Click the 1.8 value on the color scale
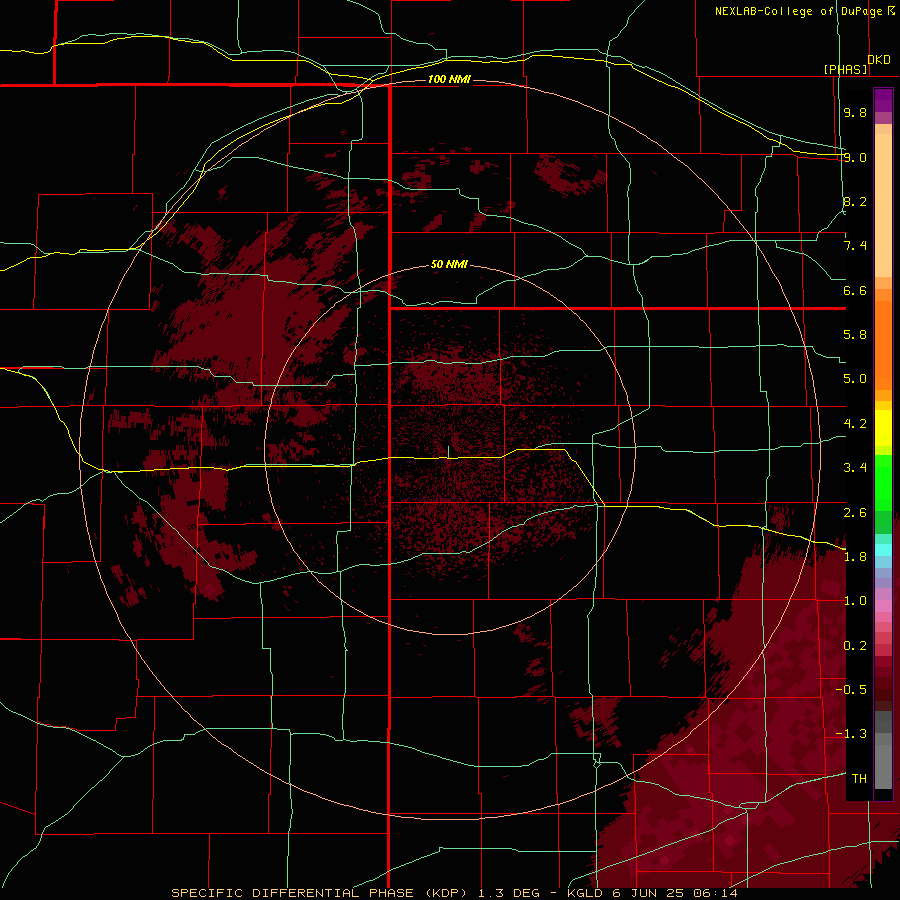This screenshot has width=900, height=900. click(x=855, y=557)
